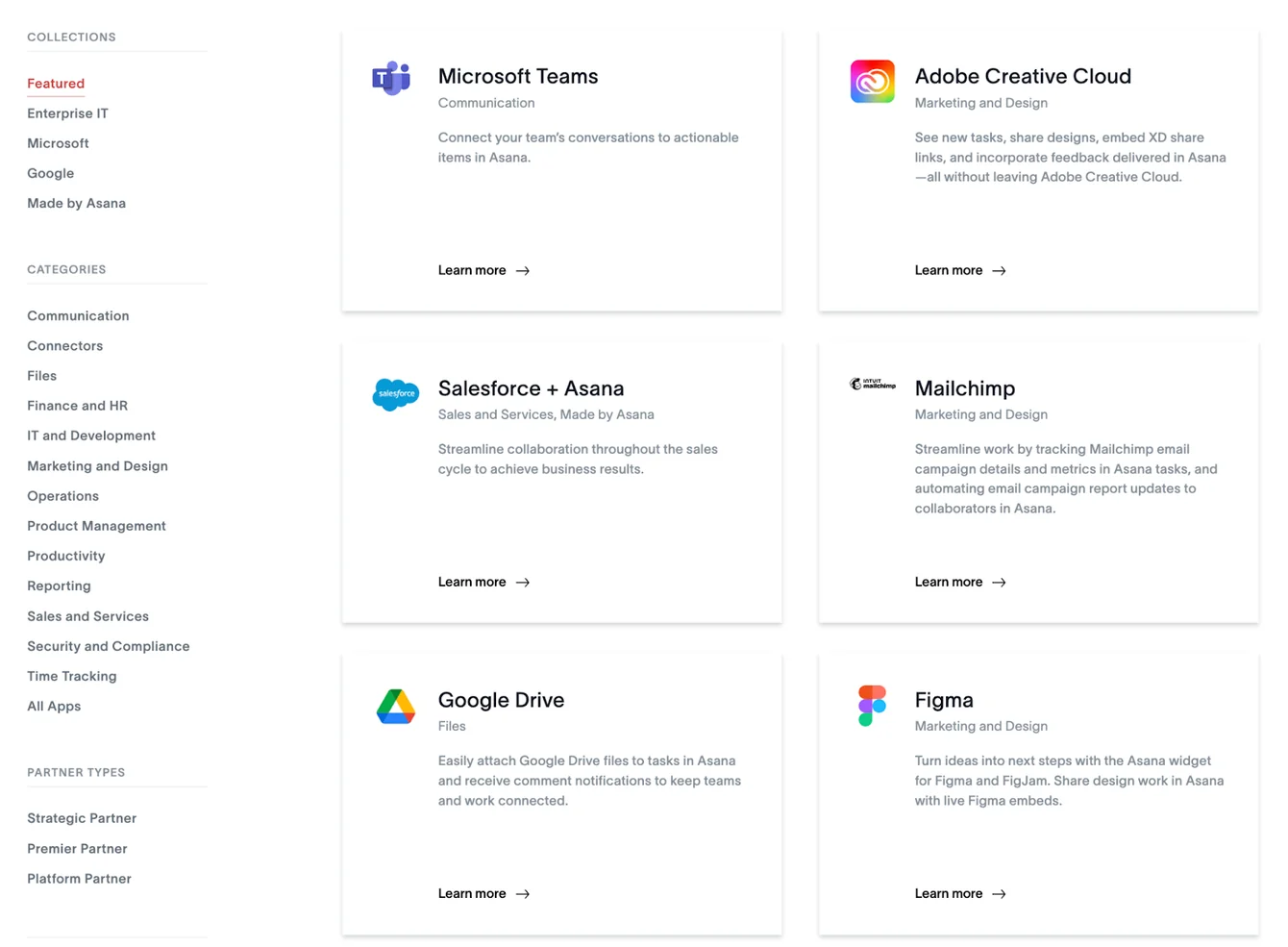1288x947 pixels.
Task: Open Learn more on Salesforce + Asana card
Action: (x=483, y=582)
